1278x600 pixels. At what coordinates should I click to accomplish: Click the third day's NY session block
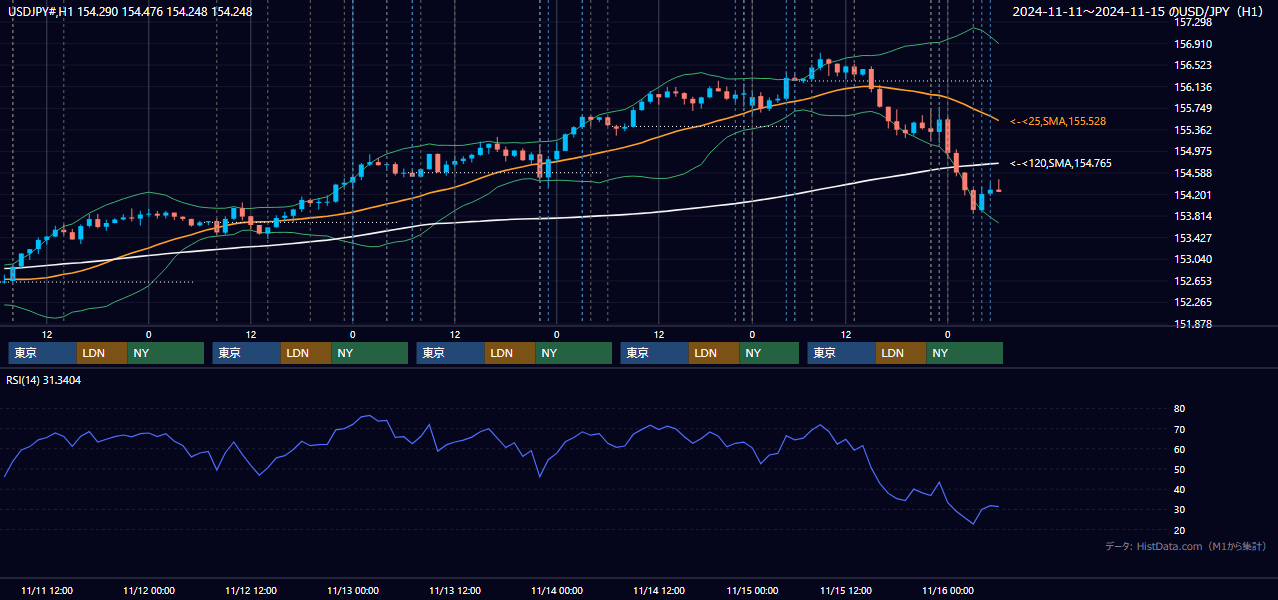(x=574, y=353)
